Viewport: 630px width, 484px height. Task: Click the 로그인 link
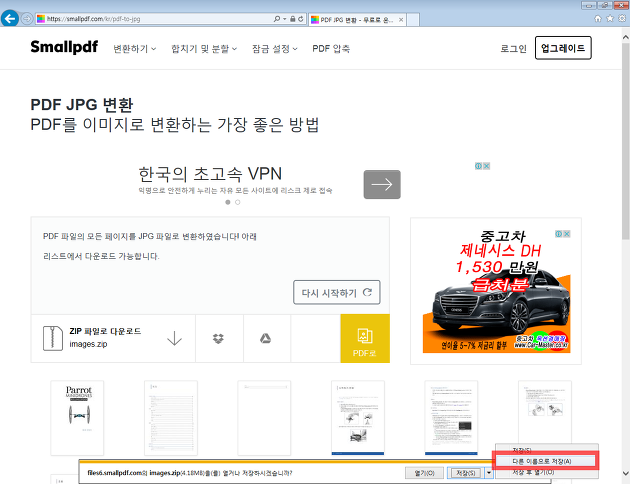513,49
